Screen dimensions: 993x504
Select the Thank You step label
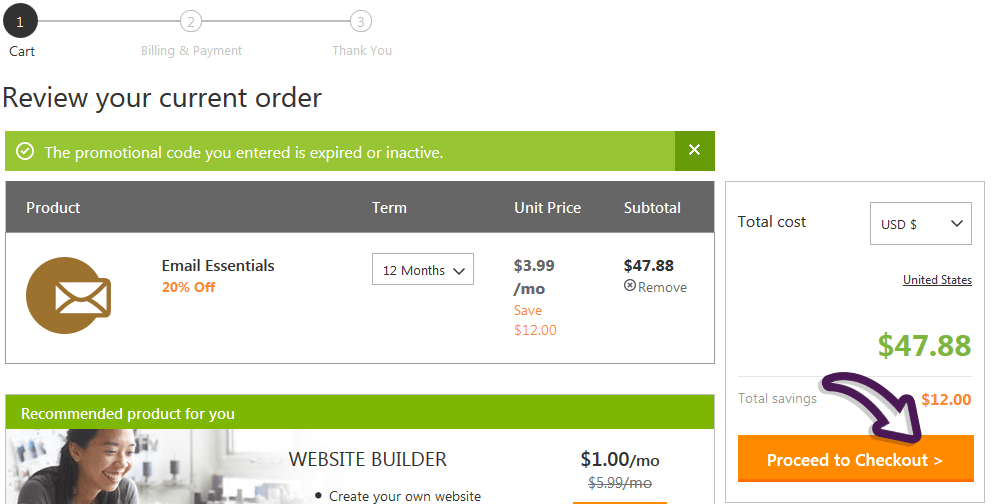click(362, 51)
